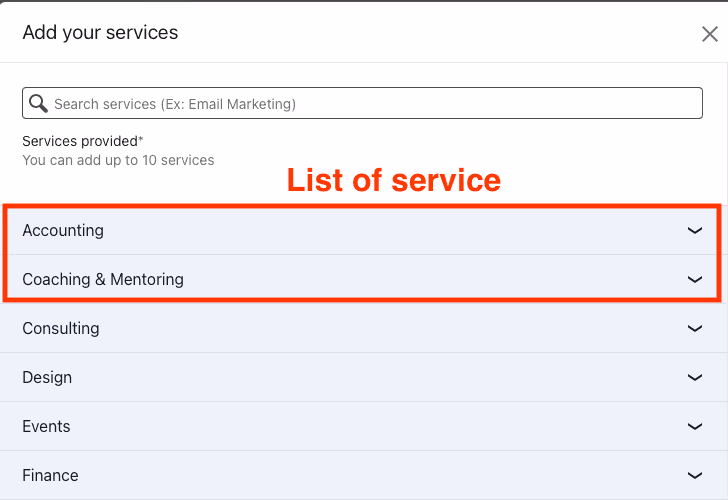
Task: Expand the Finance chevron
Action: tap(695, 475)
